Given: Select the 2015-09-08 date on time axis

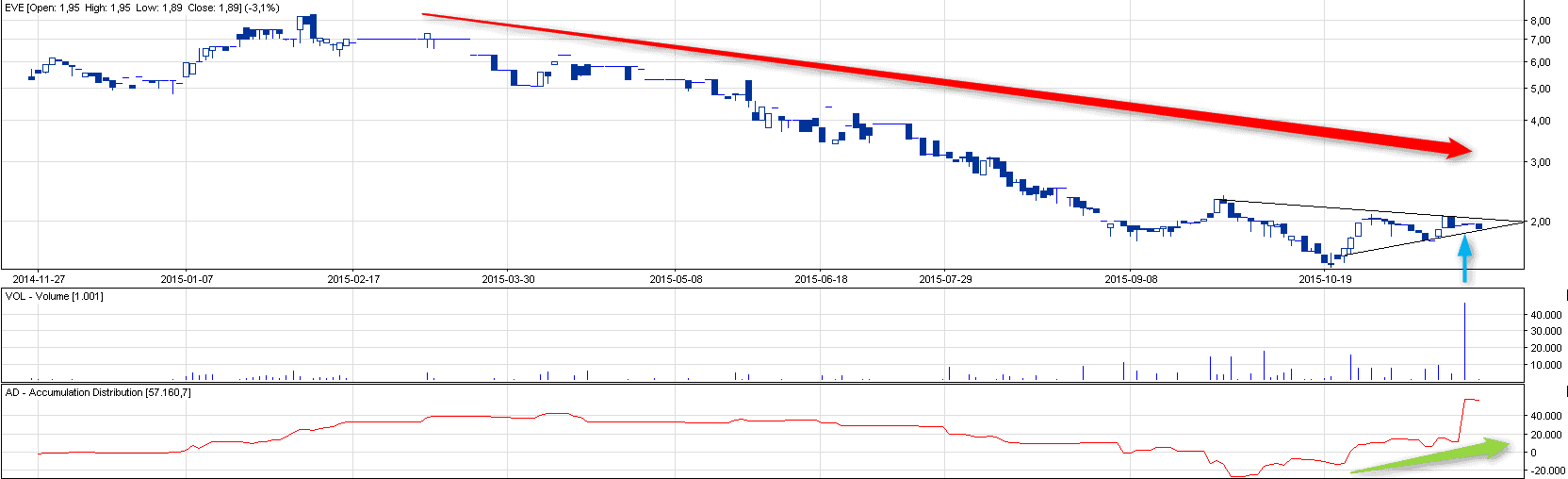Looking at the screenshot, I should point(1131,279).
